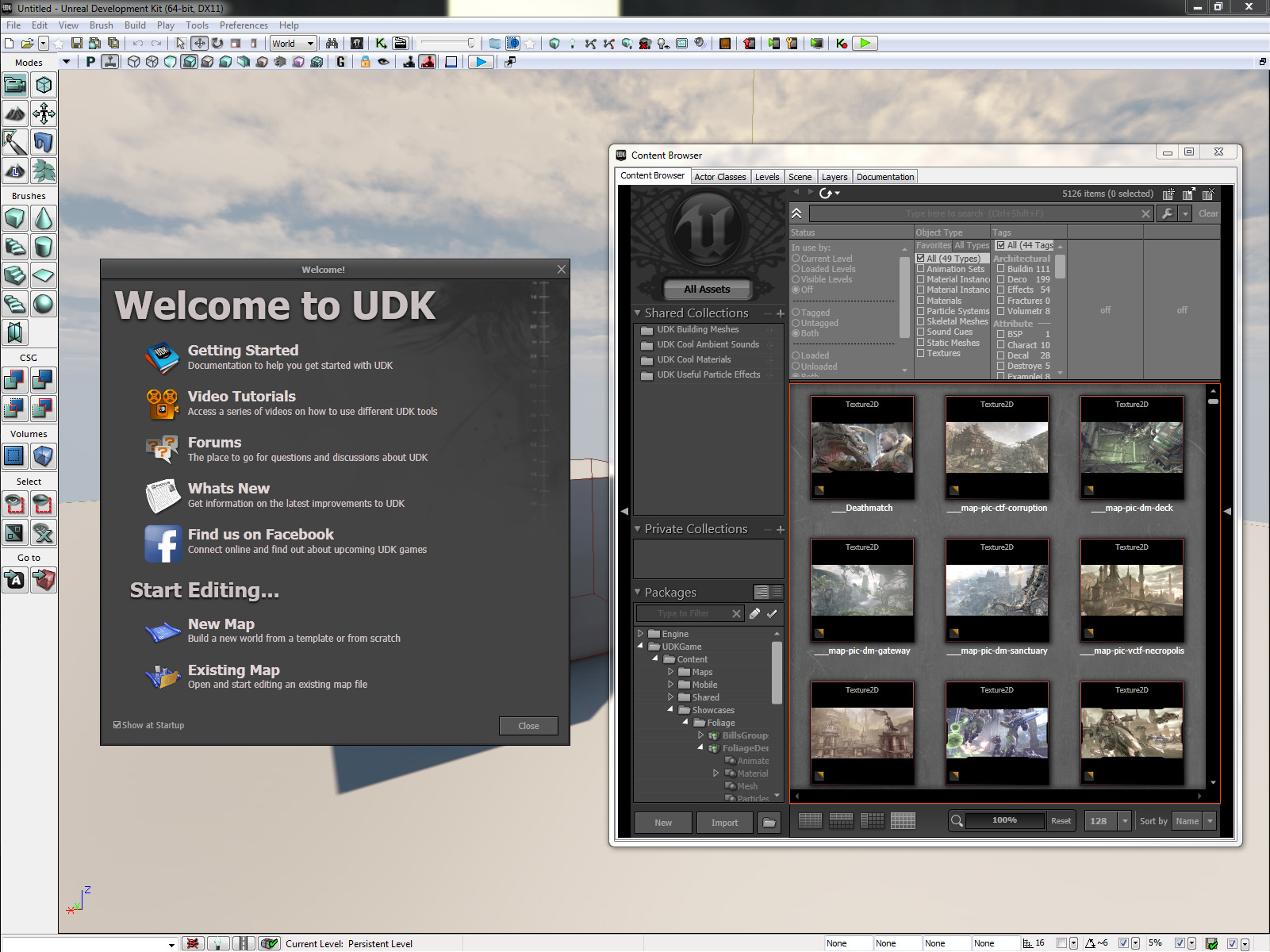Open folder icon next to Import button

pyautogui.click(x=769, y=823)
